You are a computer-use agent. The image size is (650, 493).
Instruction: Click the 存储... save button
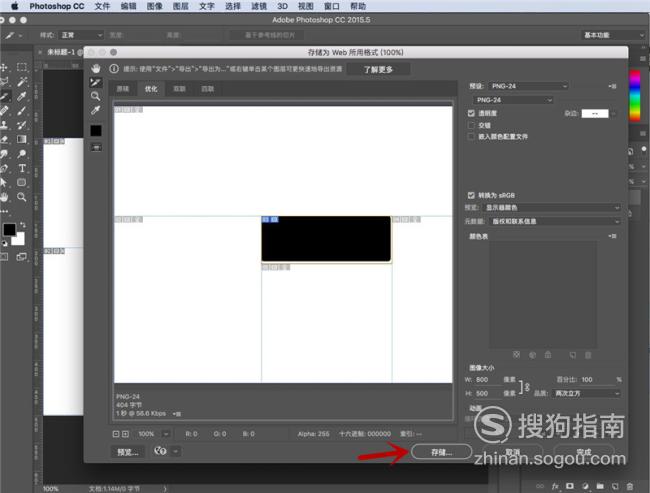pyautogui.click(x=441, y=452)
